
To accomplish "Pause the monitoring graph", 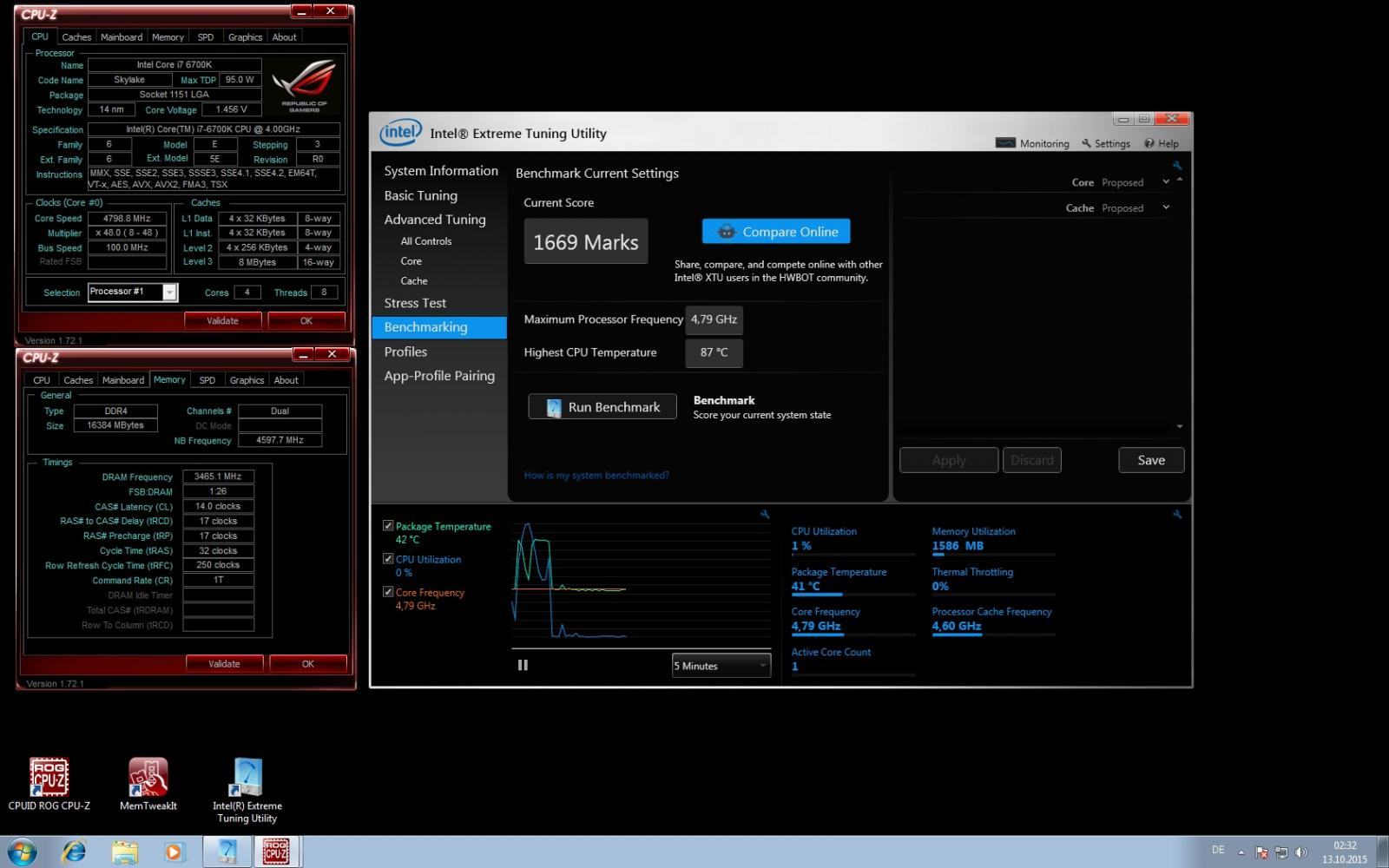I will (523, 665).
